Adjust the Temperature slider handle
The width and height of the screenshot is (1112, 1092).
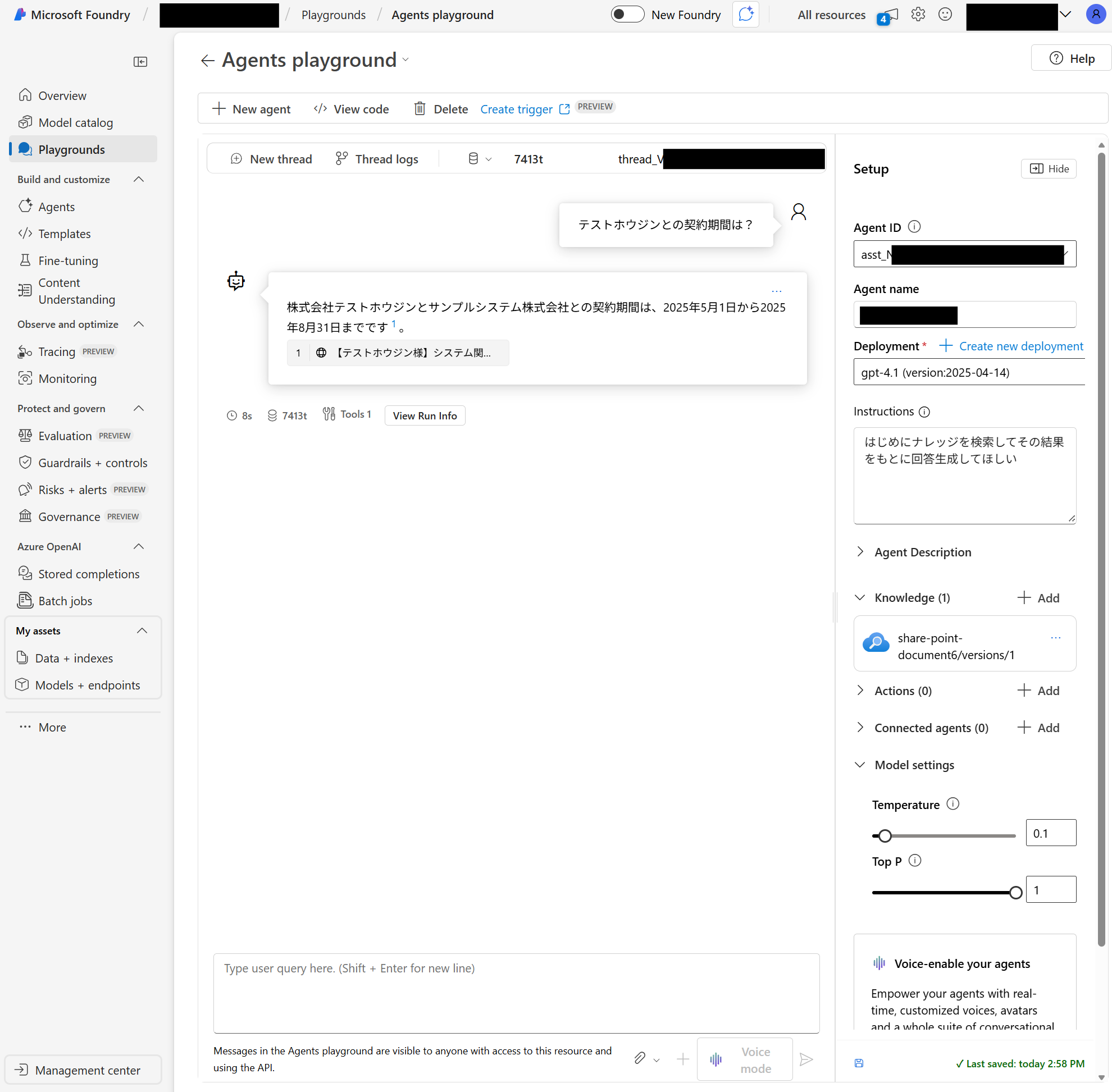[x=885, y=835]
